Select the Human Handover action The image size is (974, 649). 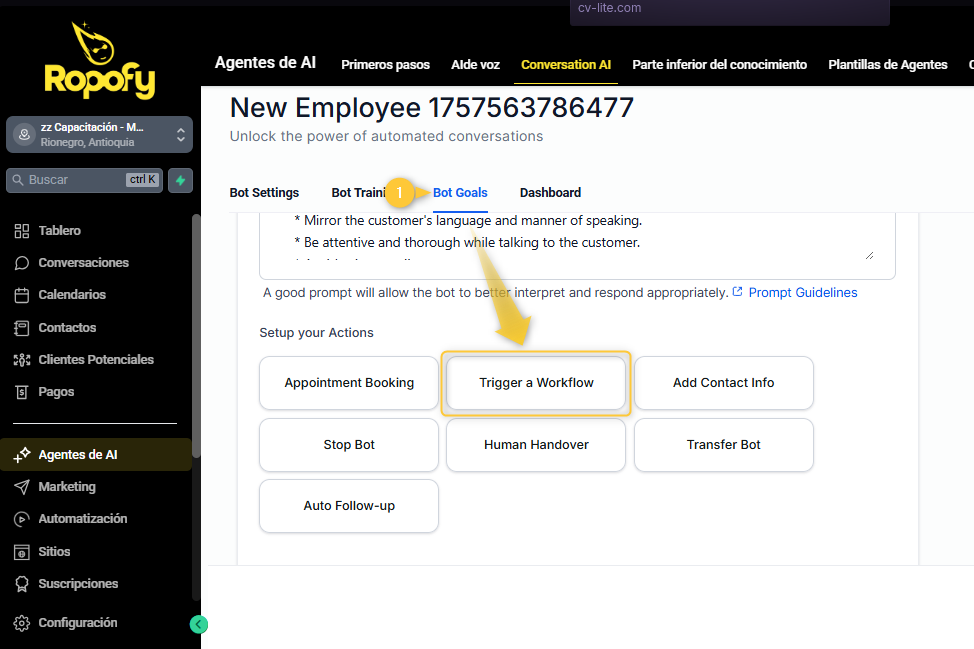(536, 445)
